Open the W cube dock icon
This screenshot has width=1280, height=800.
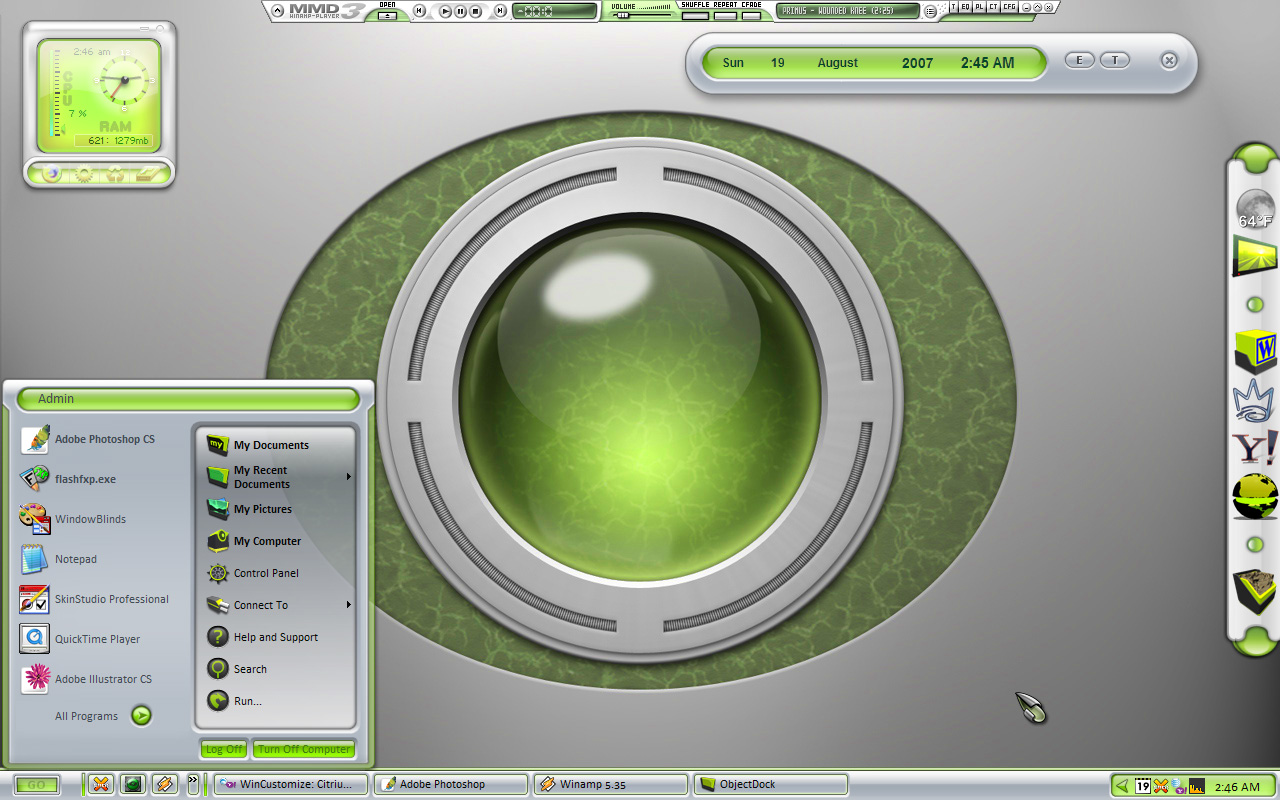pyautogui.click(x=1256, y=351)
